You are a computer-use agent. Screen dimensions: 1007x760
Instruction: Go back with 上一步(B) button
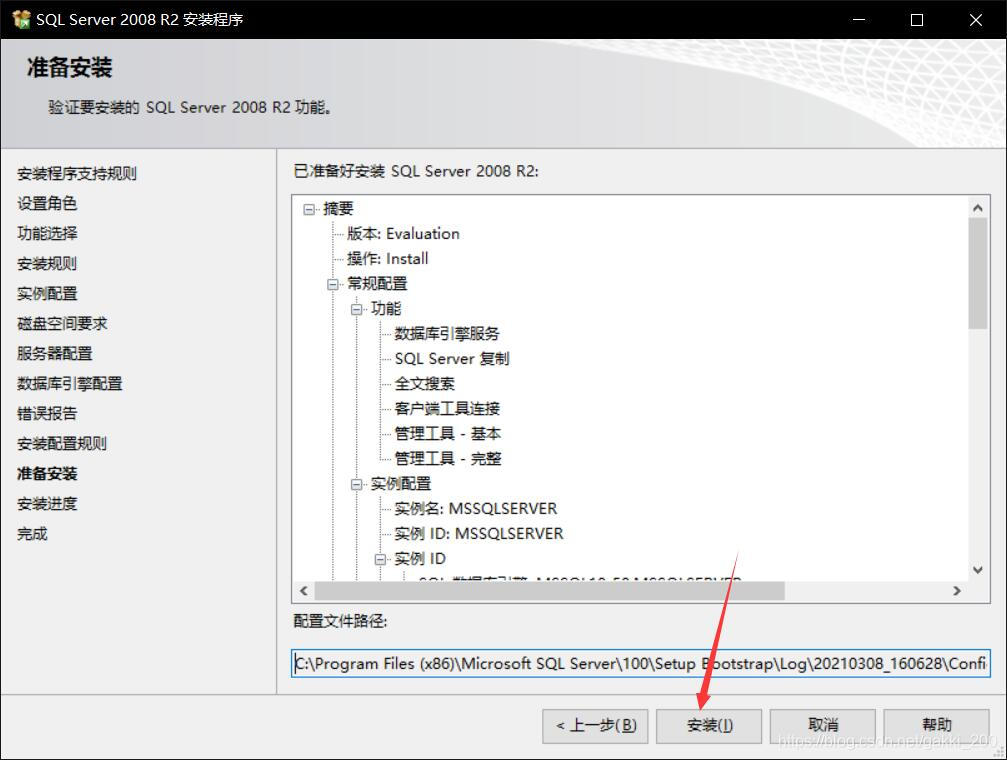(x=594, y=725)
